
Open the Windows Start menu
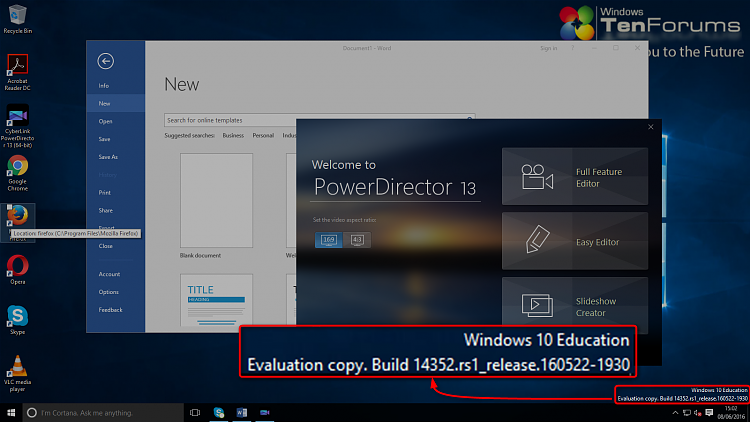pos(11,412)
